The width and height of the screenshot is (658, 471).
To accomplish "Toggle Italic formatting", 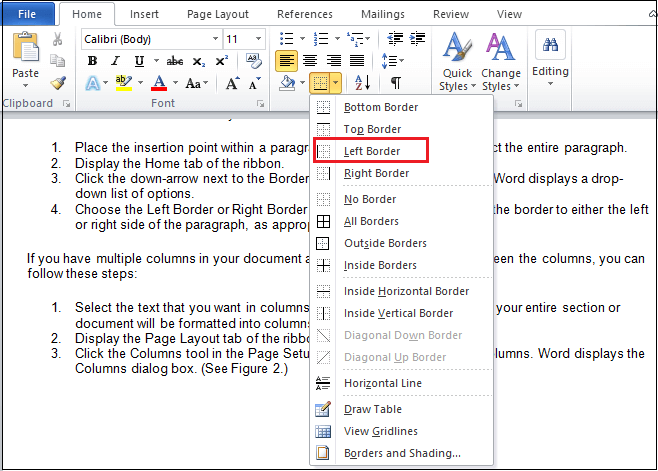I will (x=115, y=61).
